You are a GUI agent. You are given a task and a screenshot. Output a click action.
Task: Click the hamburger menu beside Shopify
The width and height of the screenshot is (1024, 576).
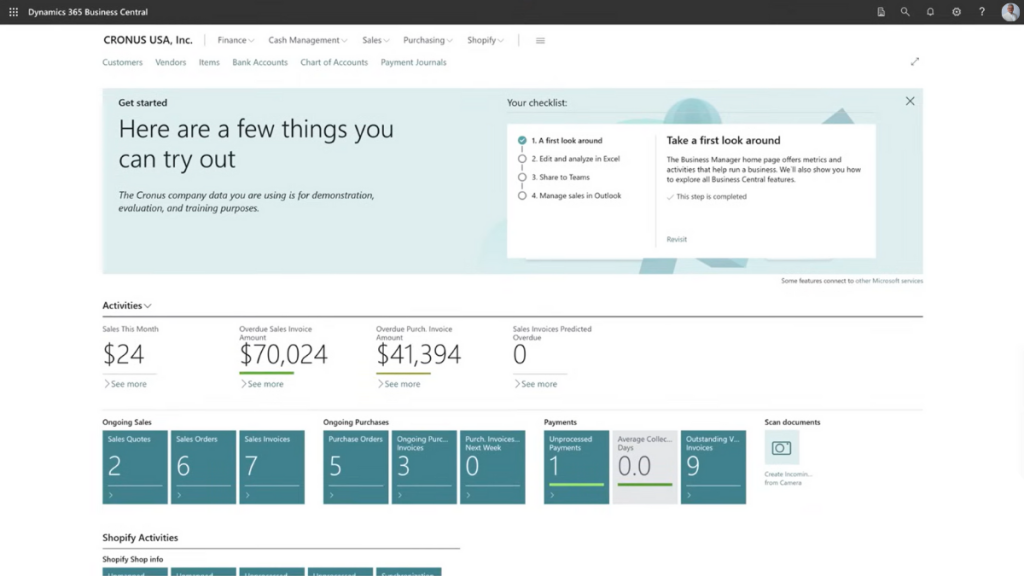point(540,40)
